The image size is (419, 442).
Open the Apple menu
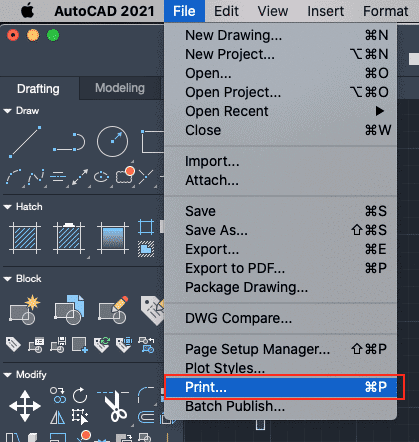tap(27, 11)
